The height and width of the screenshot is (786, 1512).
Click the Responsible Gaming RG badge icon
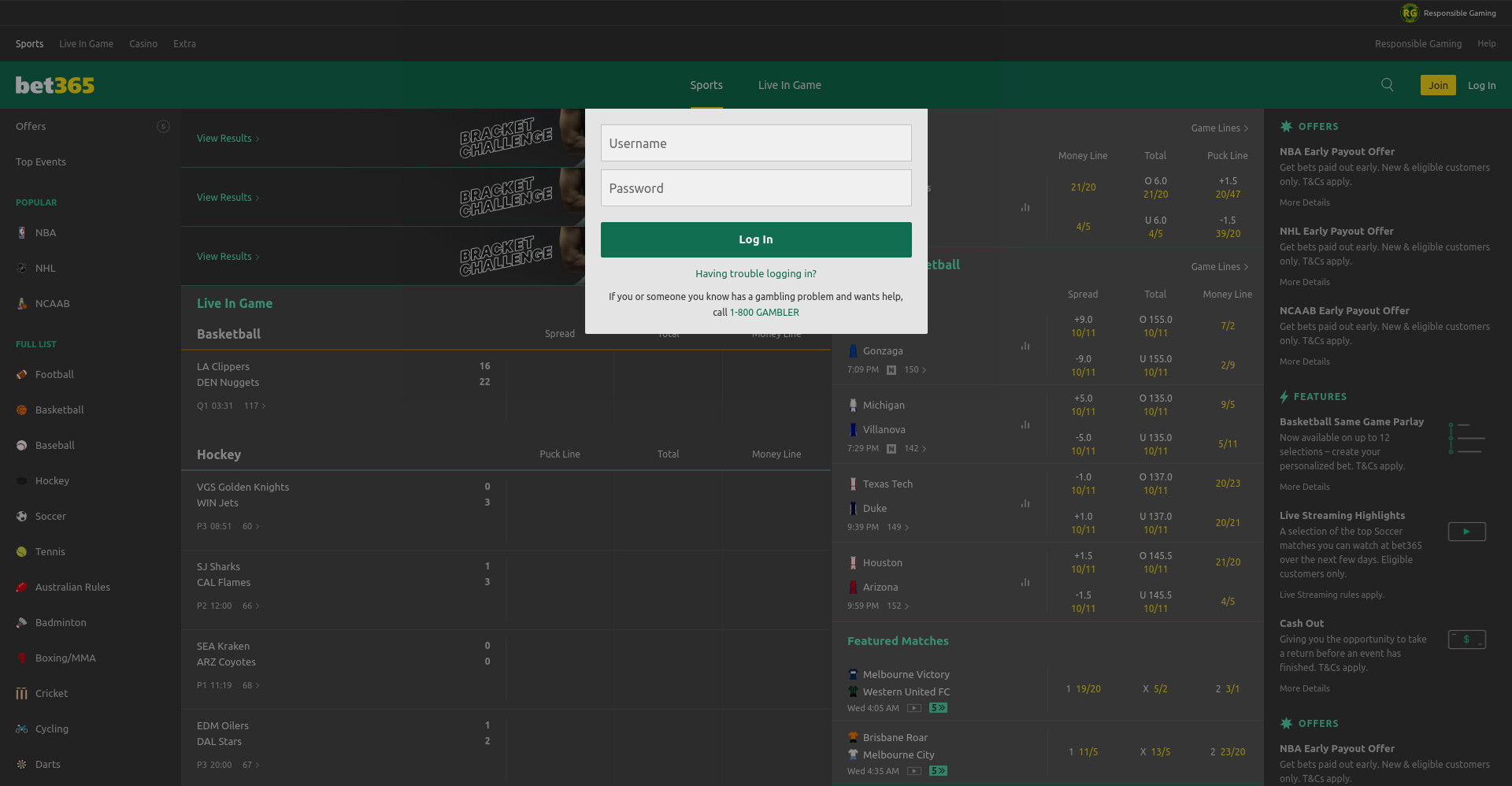tap(1409, 13)
